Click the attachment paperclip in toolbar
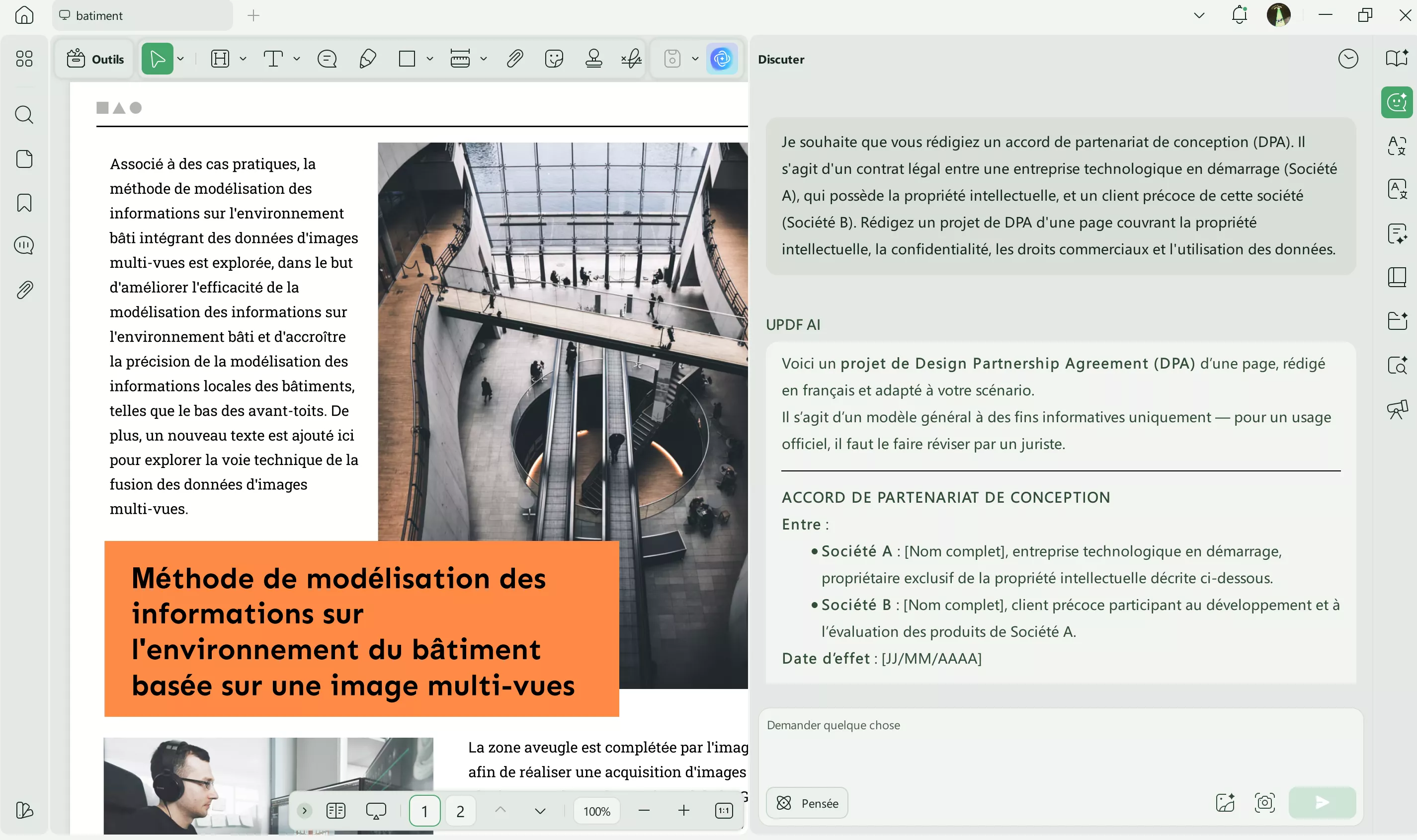 (x=514, y=59)
